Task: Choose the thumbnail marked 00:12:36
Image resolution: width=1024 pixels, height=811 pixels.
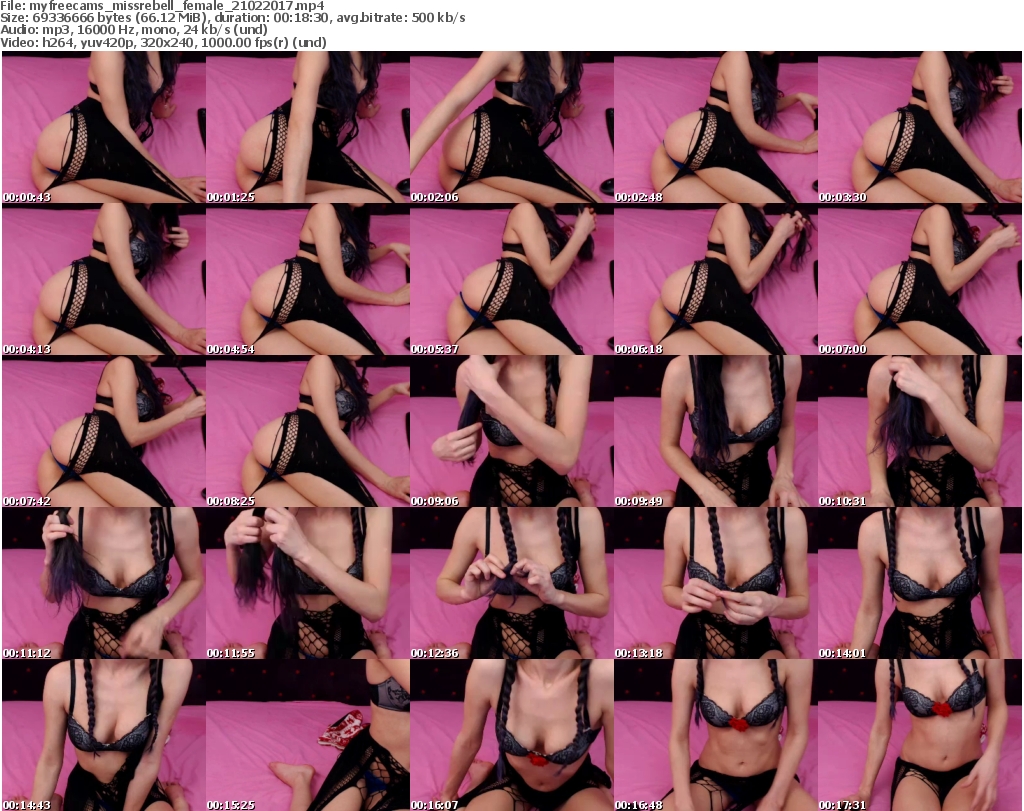Action: (512, 583)
